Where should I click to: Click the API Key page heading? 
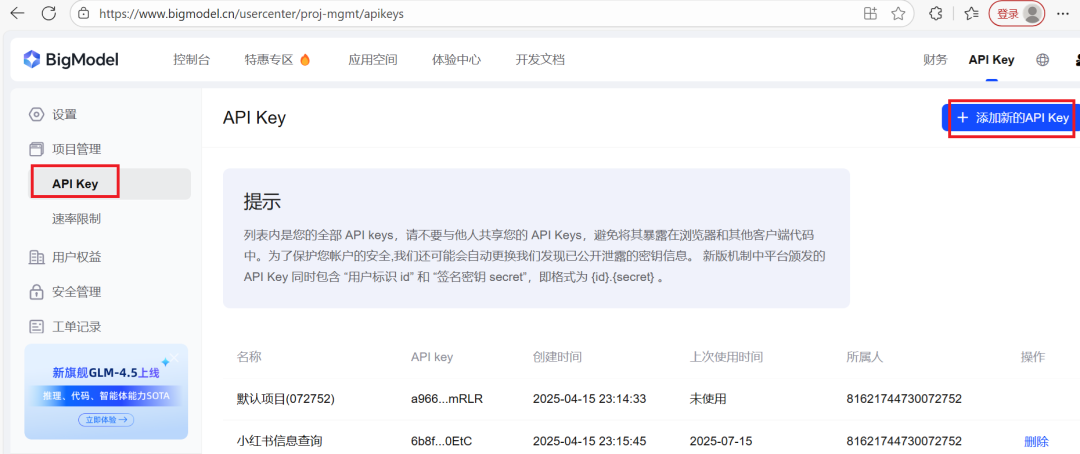(254, 118)
